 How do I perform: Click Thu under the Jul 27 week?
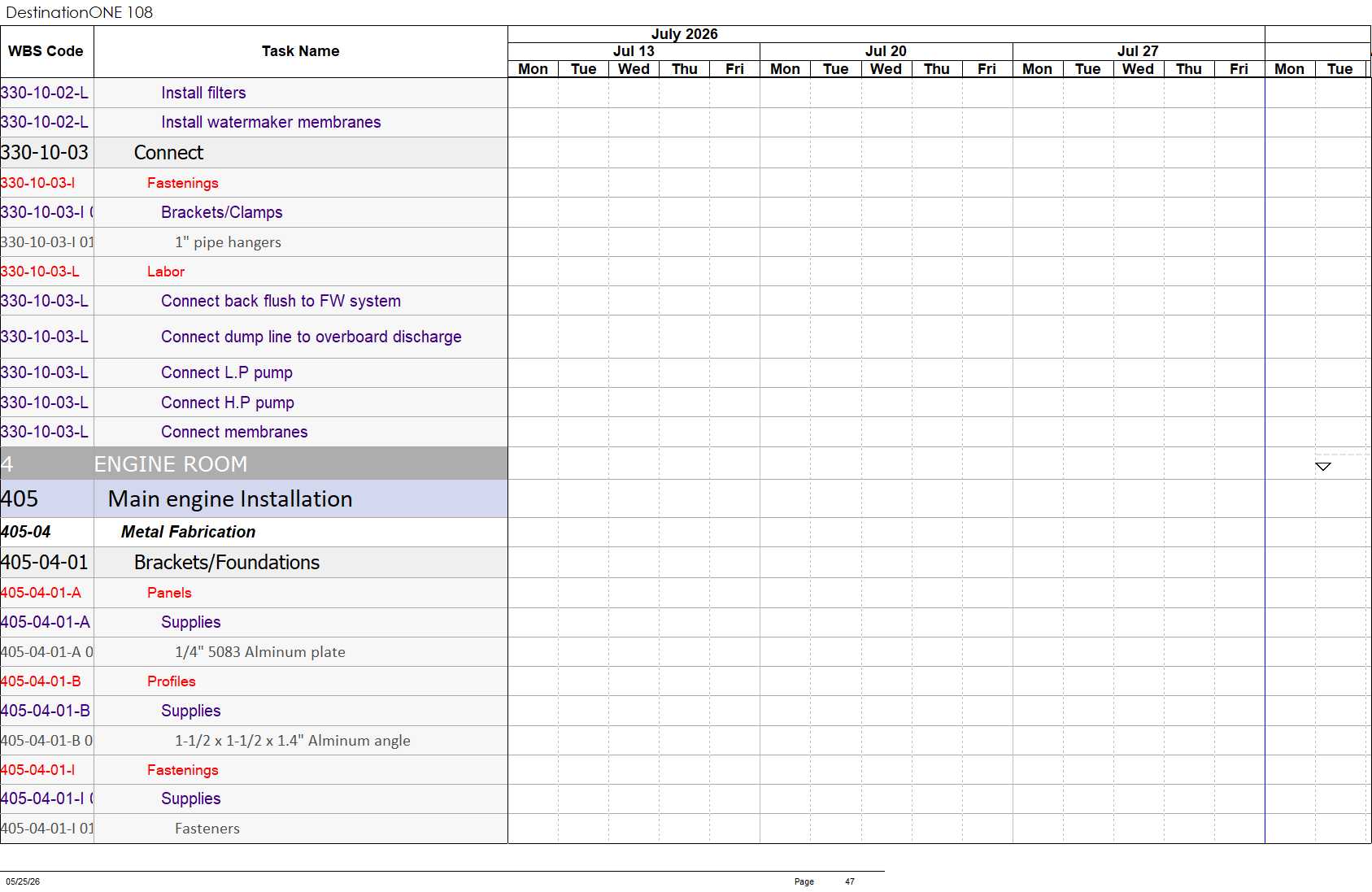tap(1188, 69)
